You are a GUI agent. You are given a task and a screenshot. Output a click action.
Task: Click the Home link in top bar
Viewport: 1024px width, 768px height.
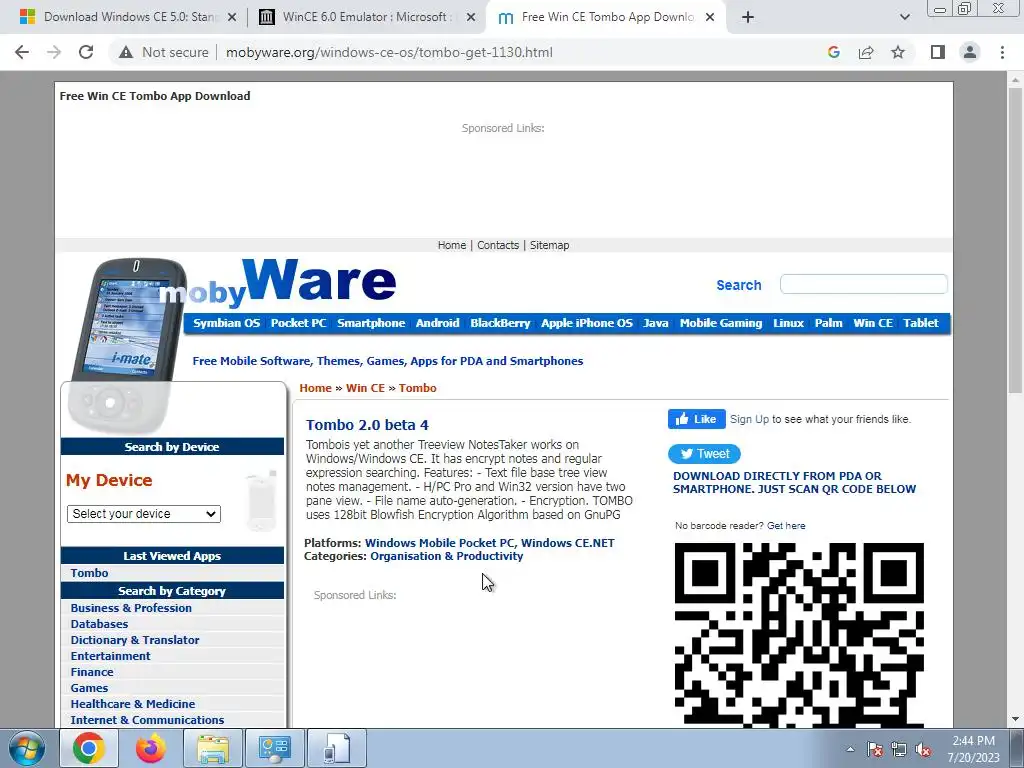tap(451, 245)
